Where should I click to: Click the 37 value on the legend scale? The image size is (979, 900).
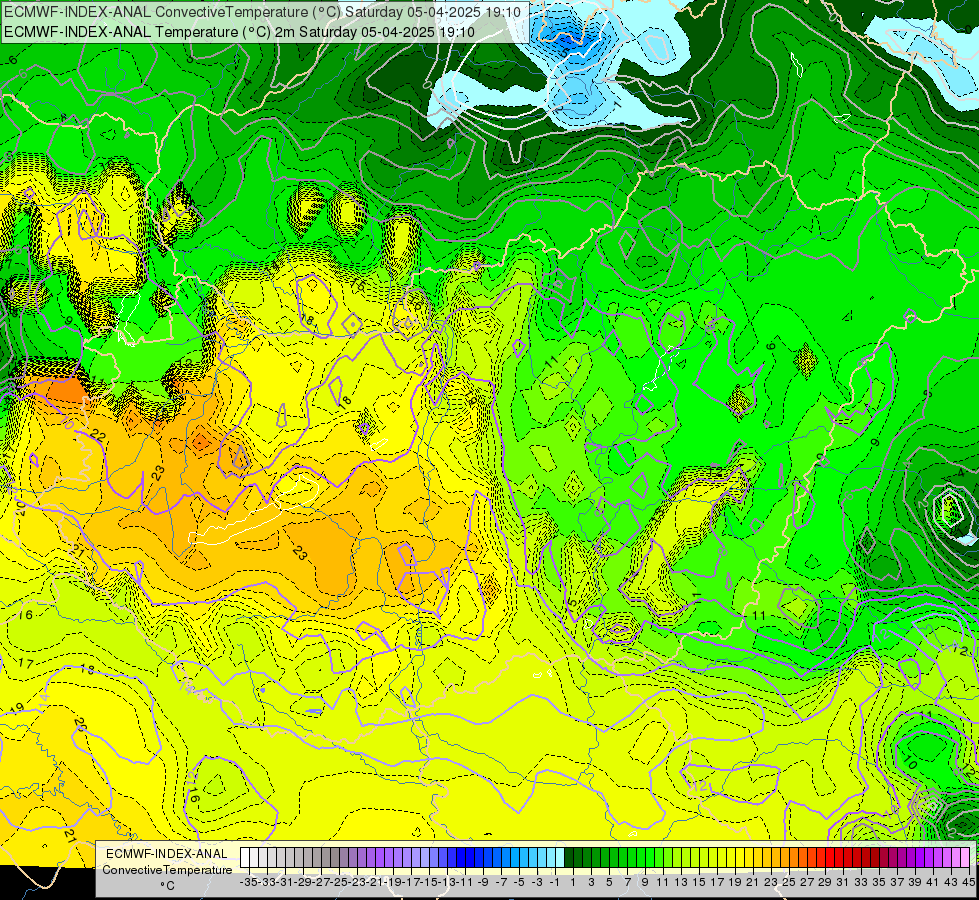pyautogui.click(x=897, y=882)
